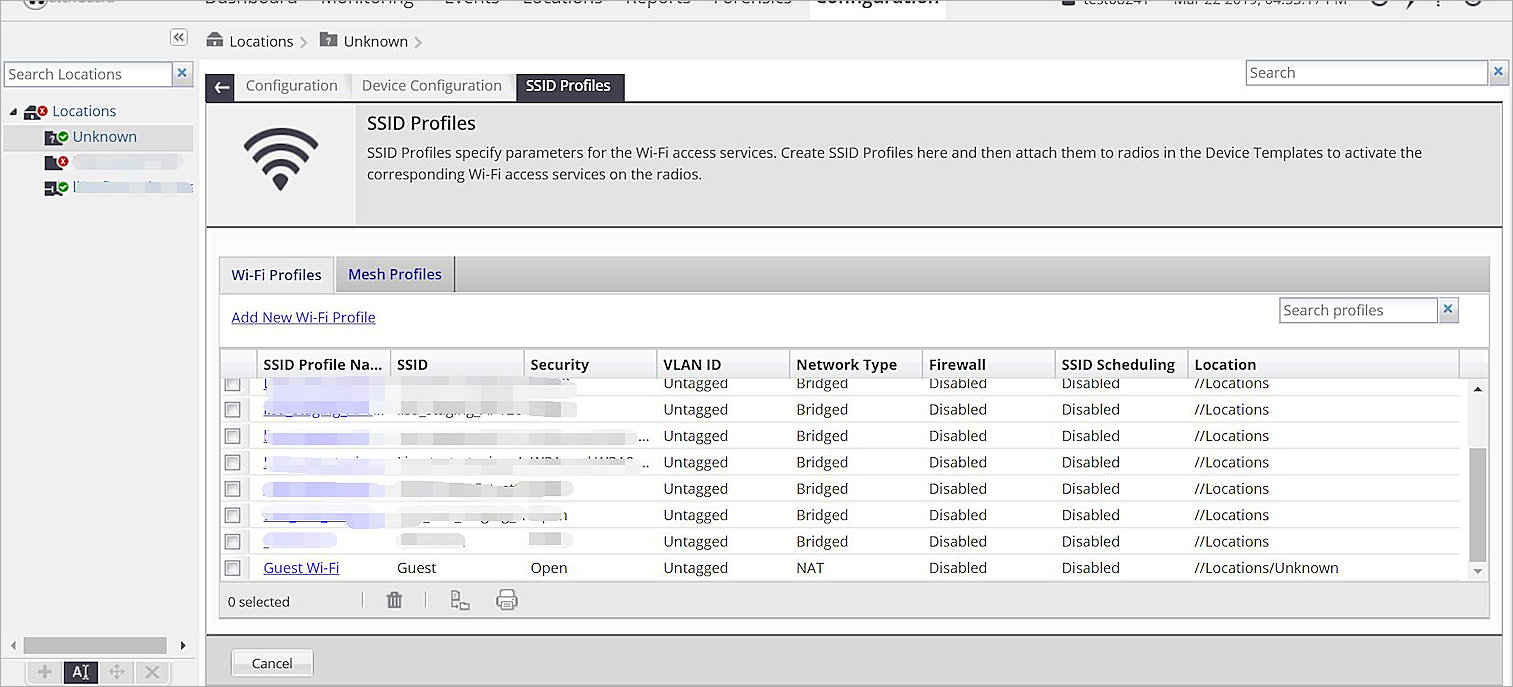Click the back arrow beside Configuration tab
This screenshot has height=687, width=1513.
click(221, 87)
